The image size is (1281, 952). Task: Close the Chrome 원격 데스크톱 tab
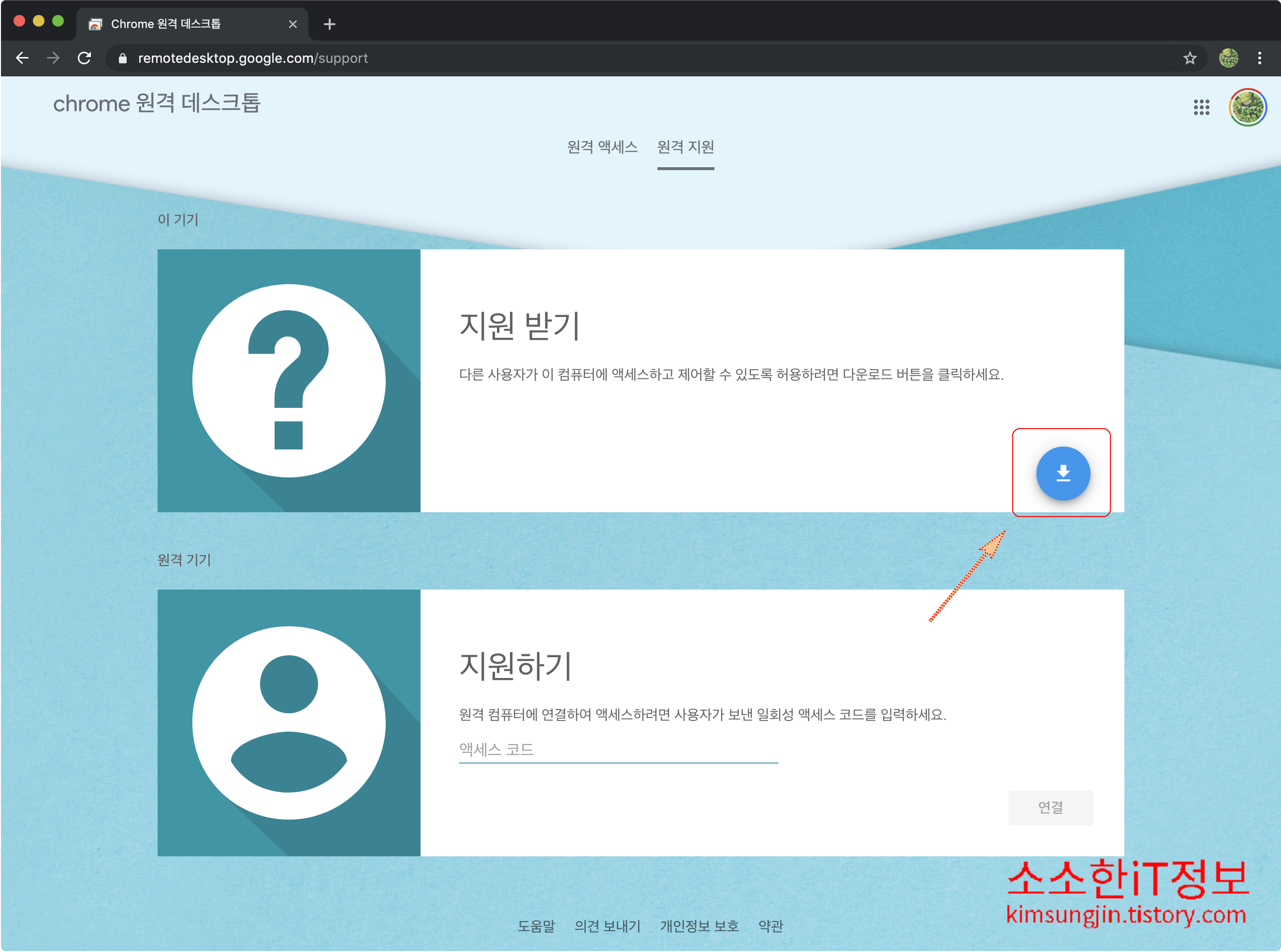(292, 24)
